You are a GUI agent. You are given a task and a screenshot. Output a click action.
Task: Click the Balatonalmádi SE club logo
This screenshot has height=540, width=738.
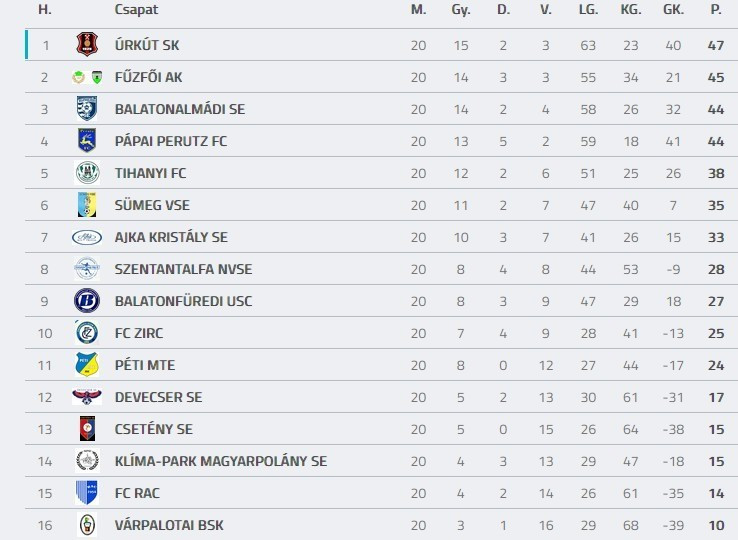tap(87, 109)
